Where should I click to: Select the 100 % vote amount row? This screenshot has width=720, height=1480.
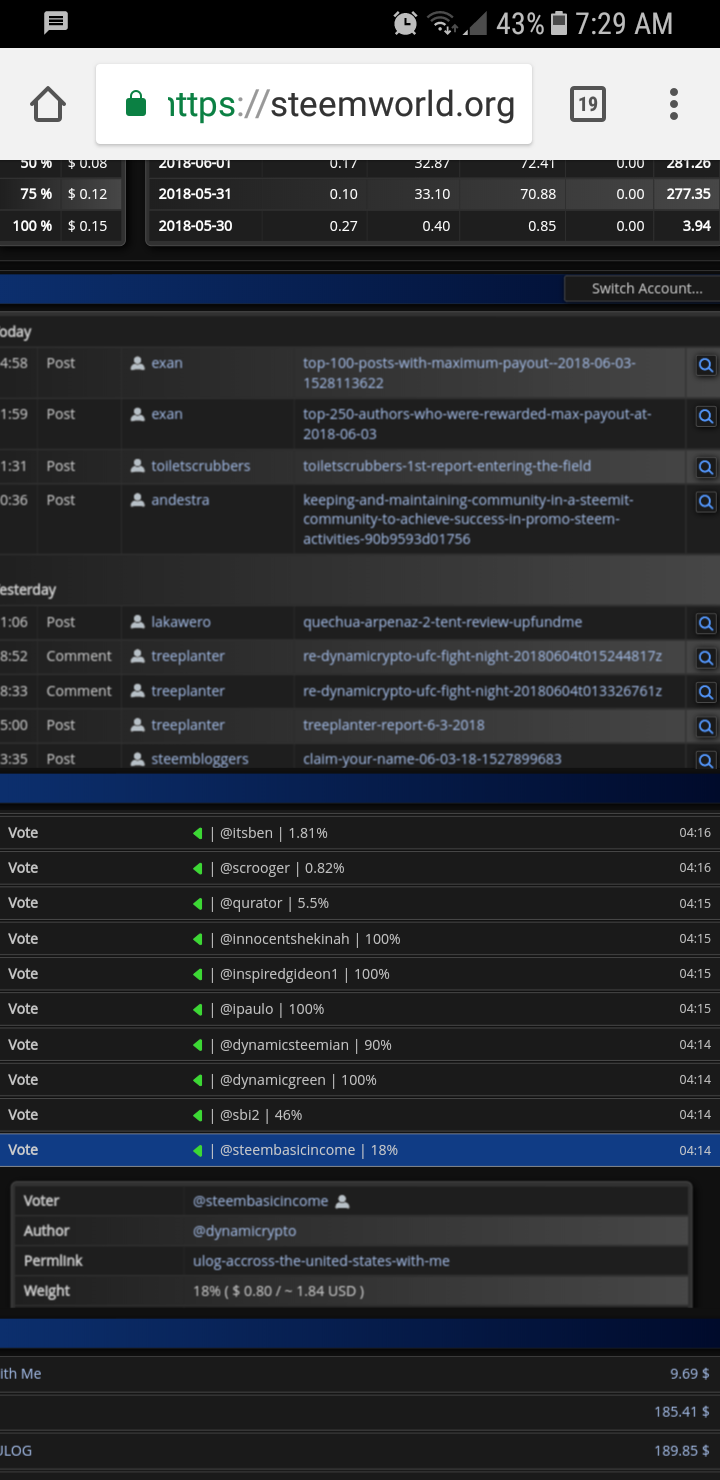point(61,226)
